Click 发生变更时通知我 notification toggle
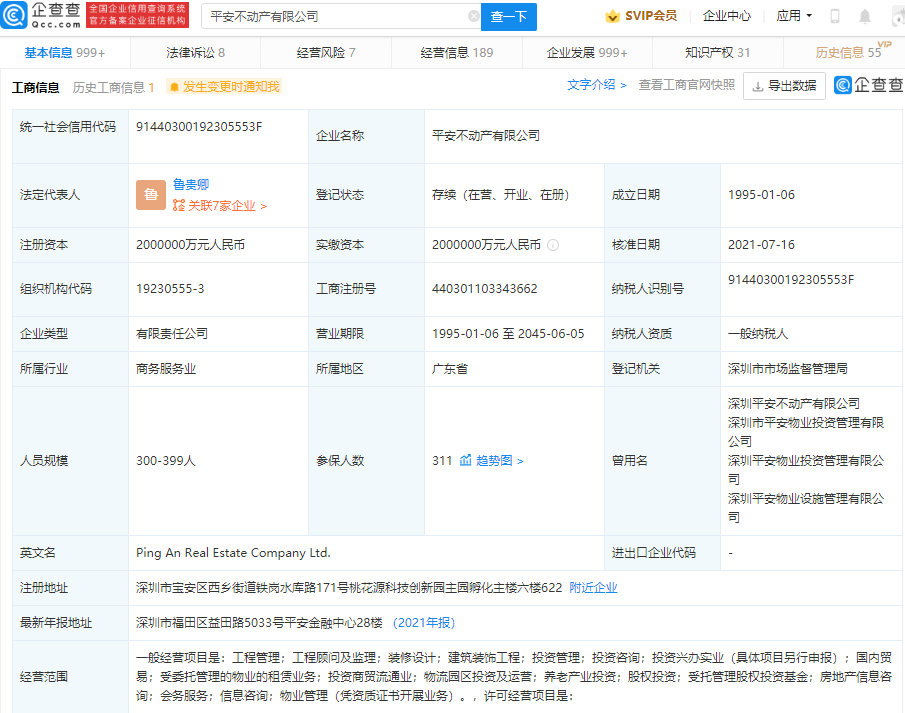This screenshot has height=713, width=905. point(224,87)
